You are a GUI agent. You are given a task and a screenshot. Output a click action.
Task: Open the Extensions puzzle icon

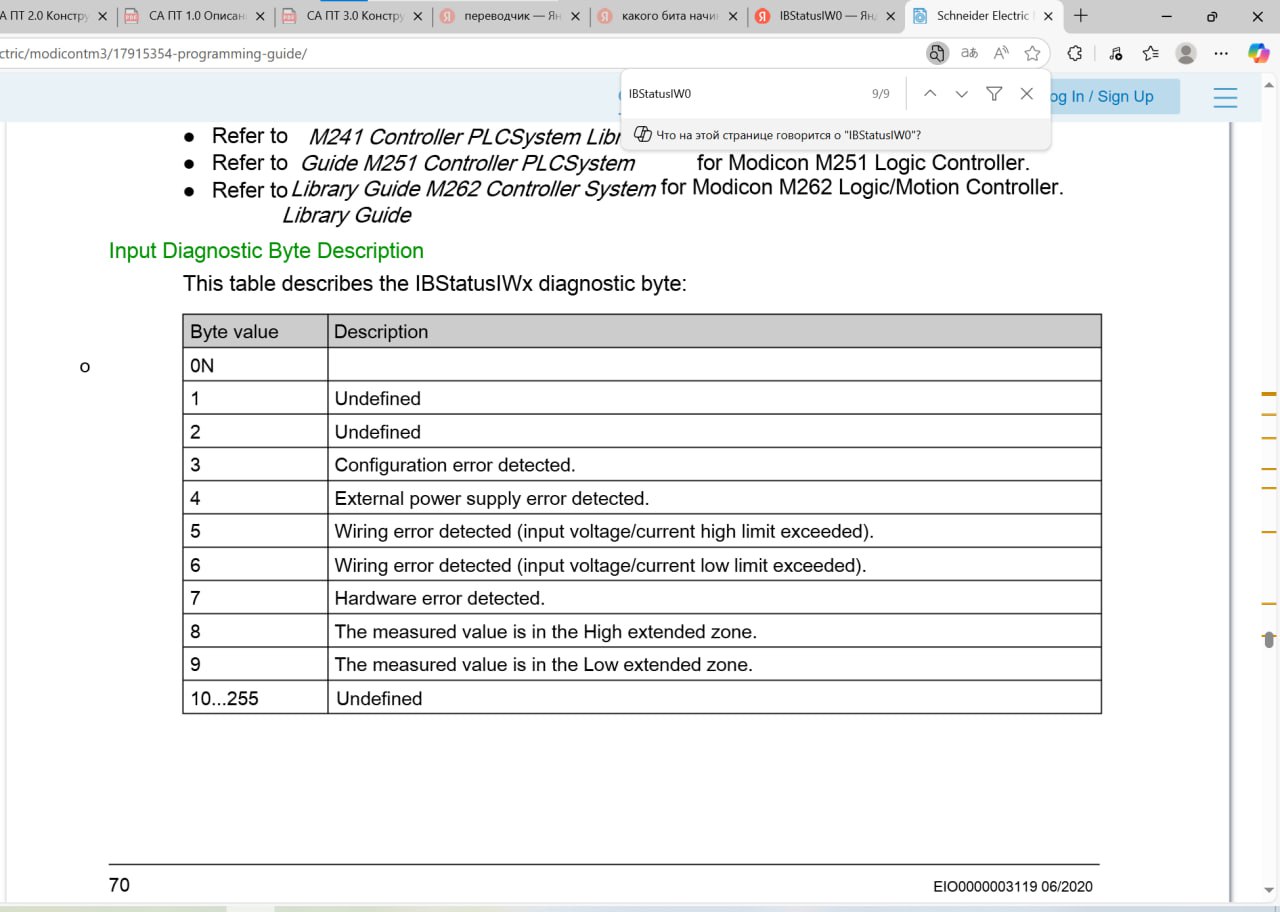[1075, 54]
